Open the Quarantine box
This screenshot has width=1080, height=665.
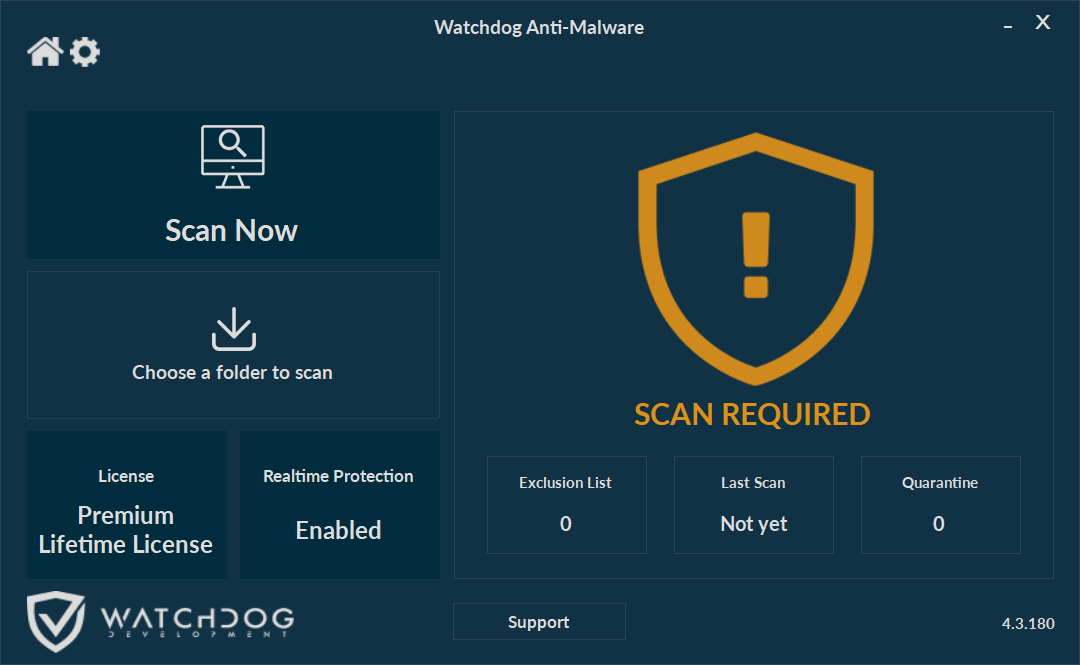tap(940, 504)
